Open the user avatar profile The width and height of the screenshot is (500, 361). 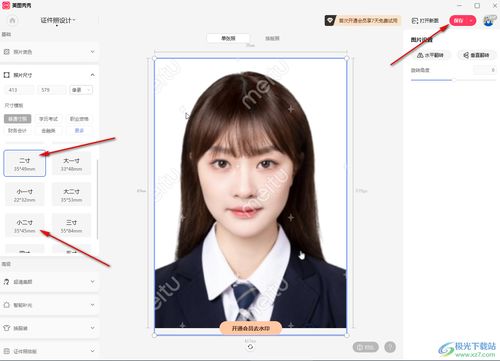point(489,21)
